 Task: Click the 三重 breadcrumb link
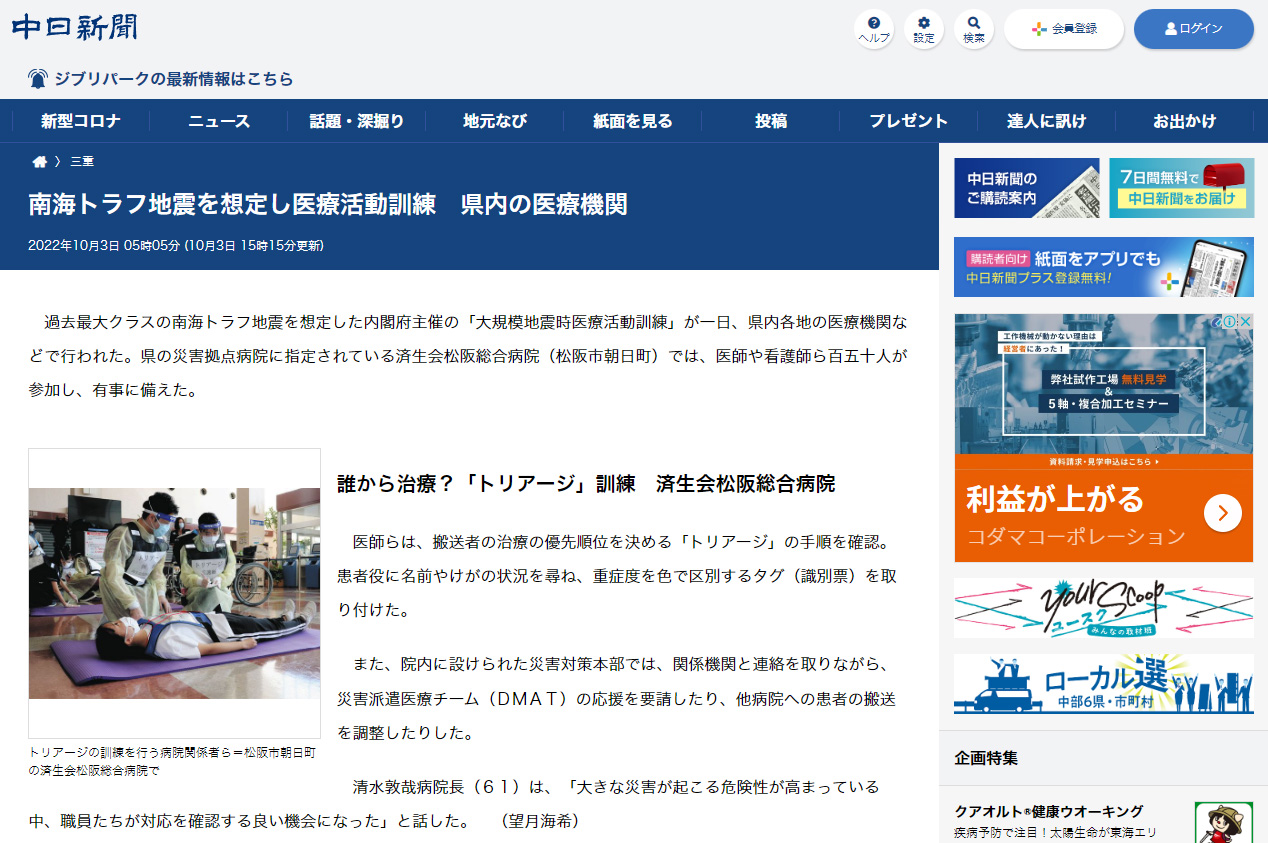(x=82, y=162)
